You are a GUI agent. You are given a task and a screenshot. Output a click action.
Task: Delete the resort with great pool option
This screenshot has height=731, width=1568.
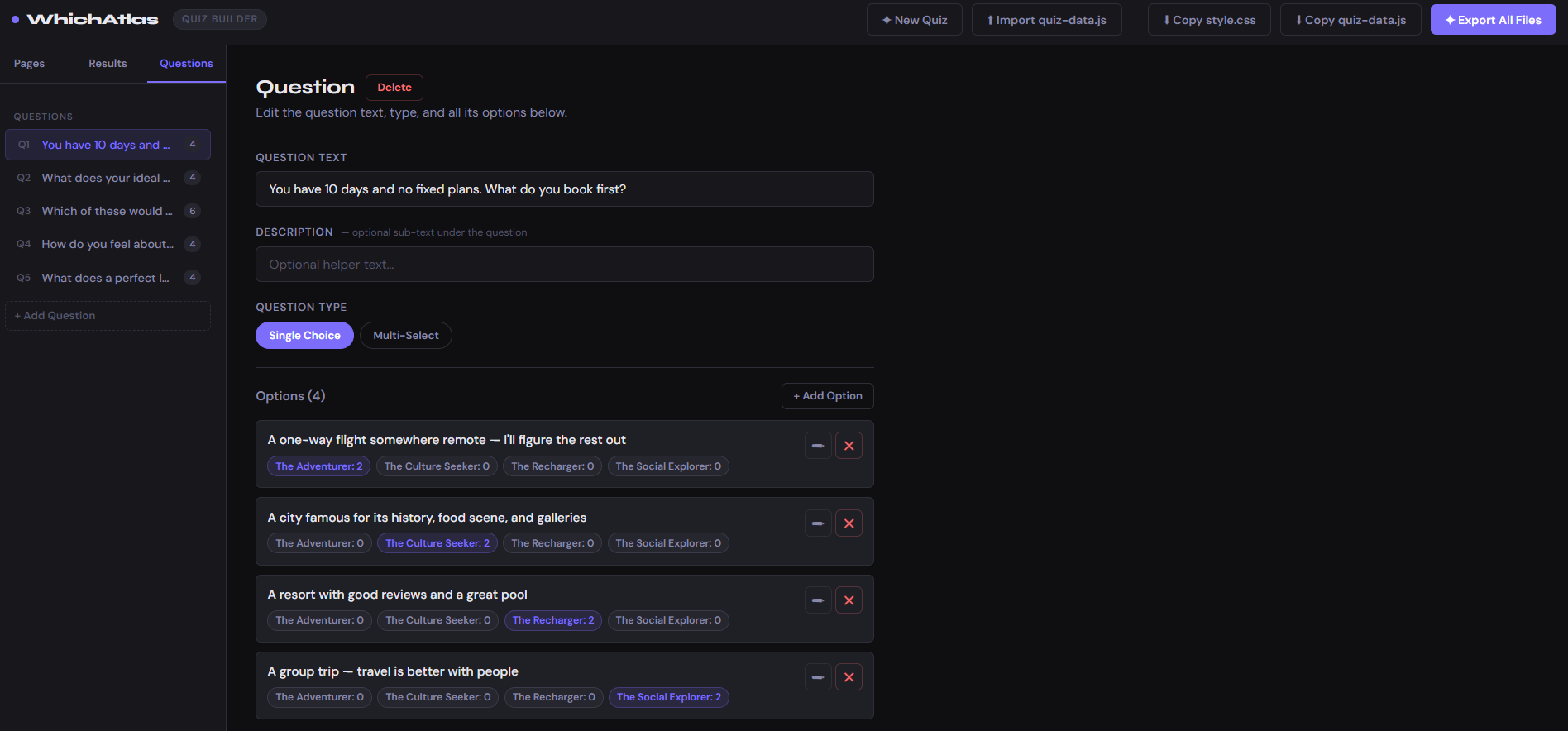(849, 600)
